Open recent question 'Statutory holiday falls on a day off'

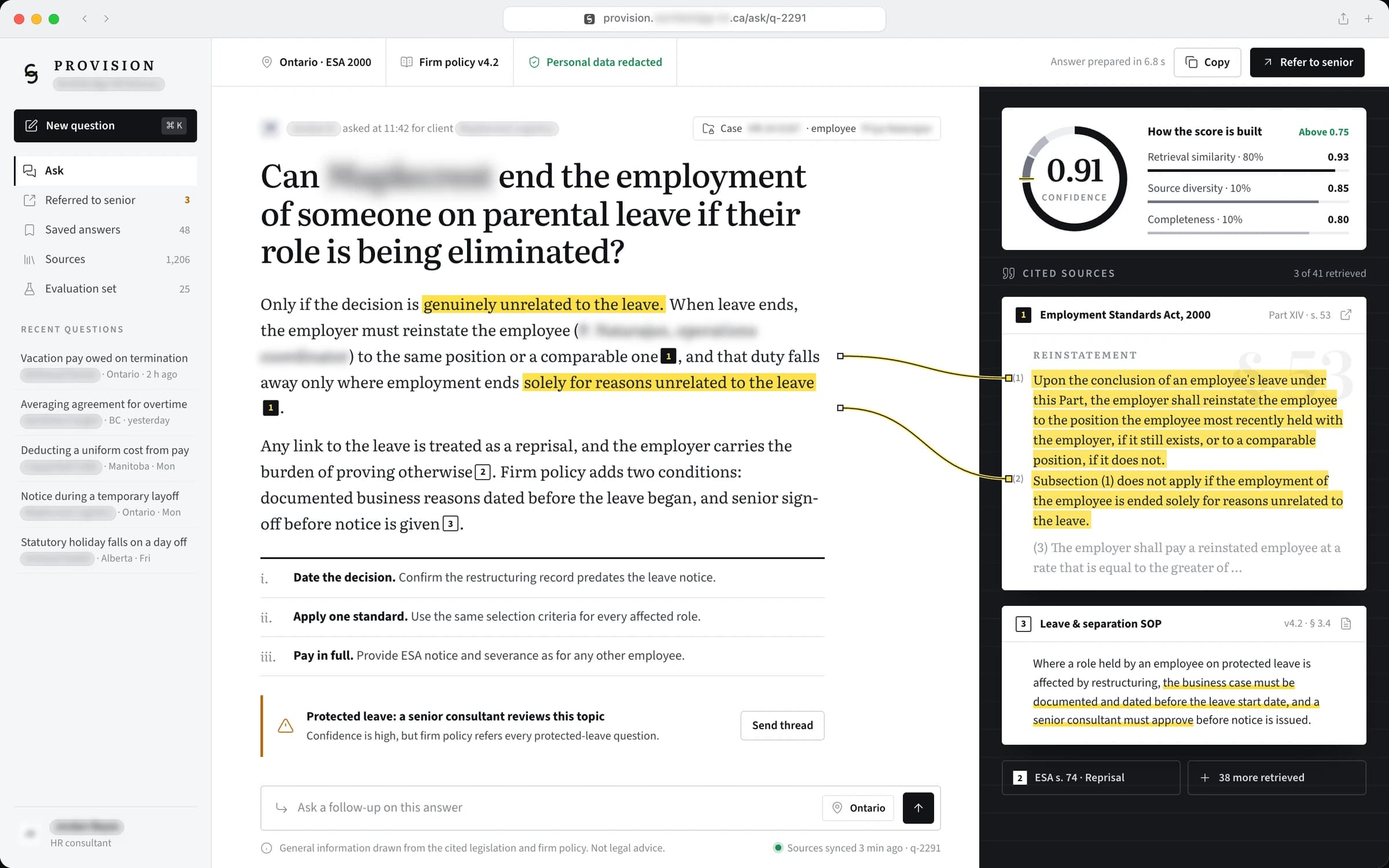pos(106,550)
